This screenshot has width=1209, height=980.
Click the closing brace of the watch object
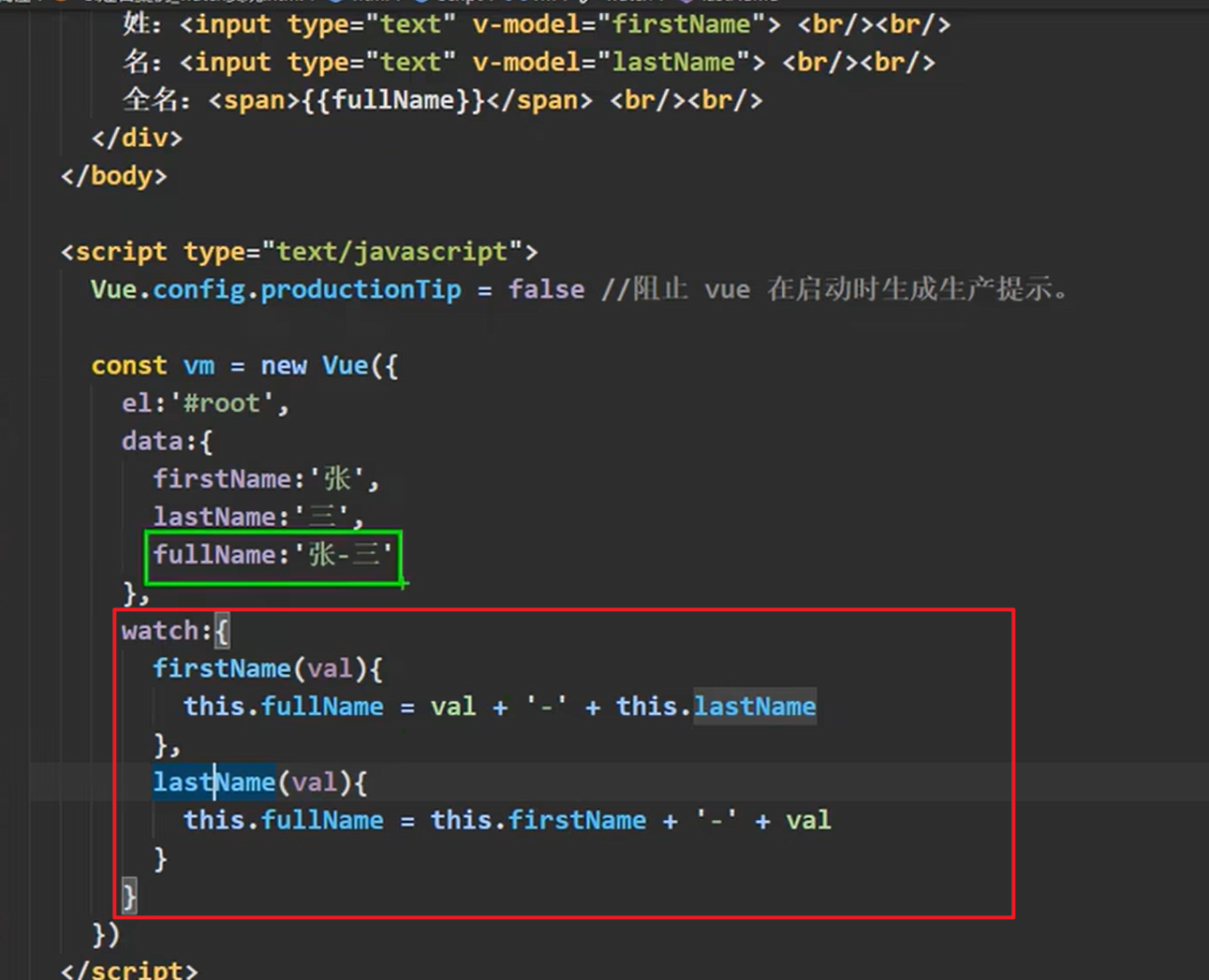click(129, 897)
